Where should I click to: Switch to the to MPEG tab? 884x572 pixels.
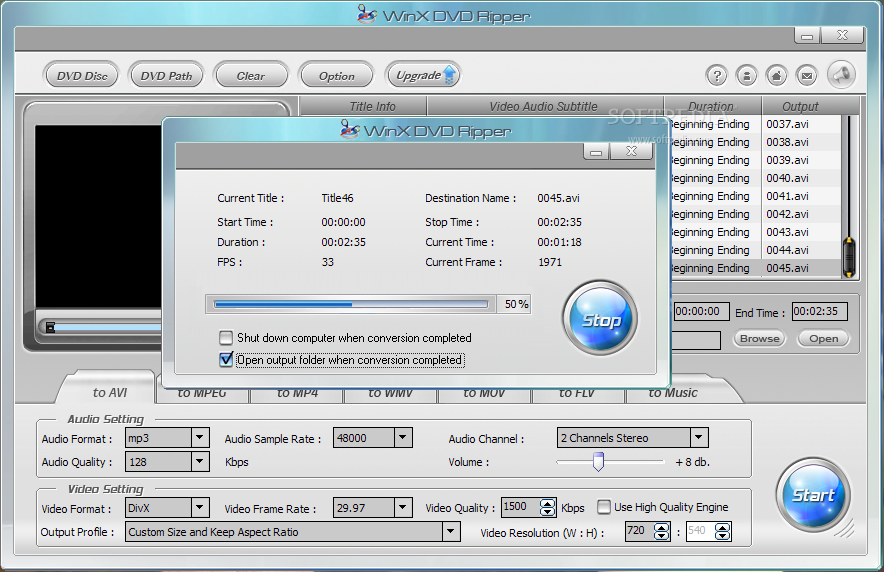click(x=202, y=394)
